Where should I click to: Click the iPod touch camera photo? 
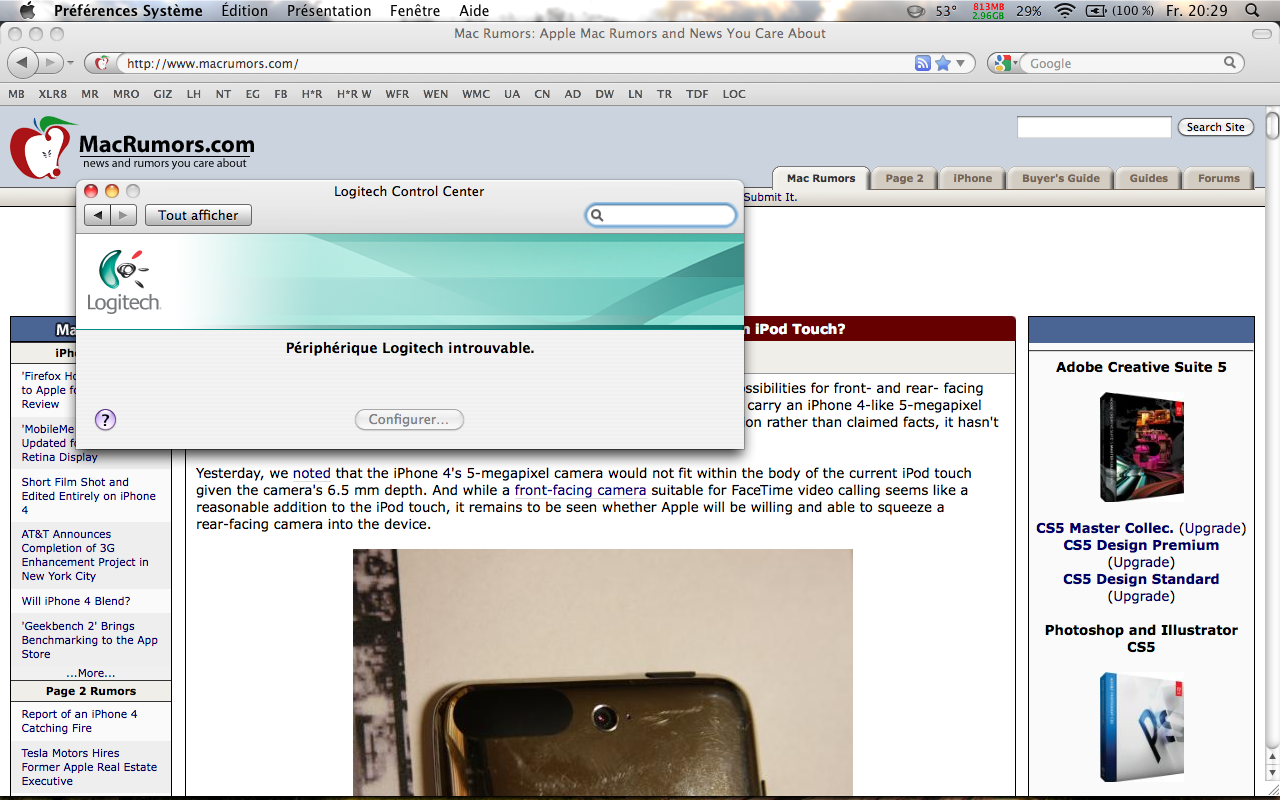603,672
